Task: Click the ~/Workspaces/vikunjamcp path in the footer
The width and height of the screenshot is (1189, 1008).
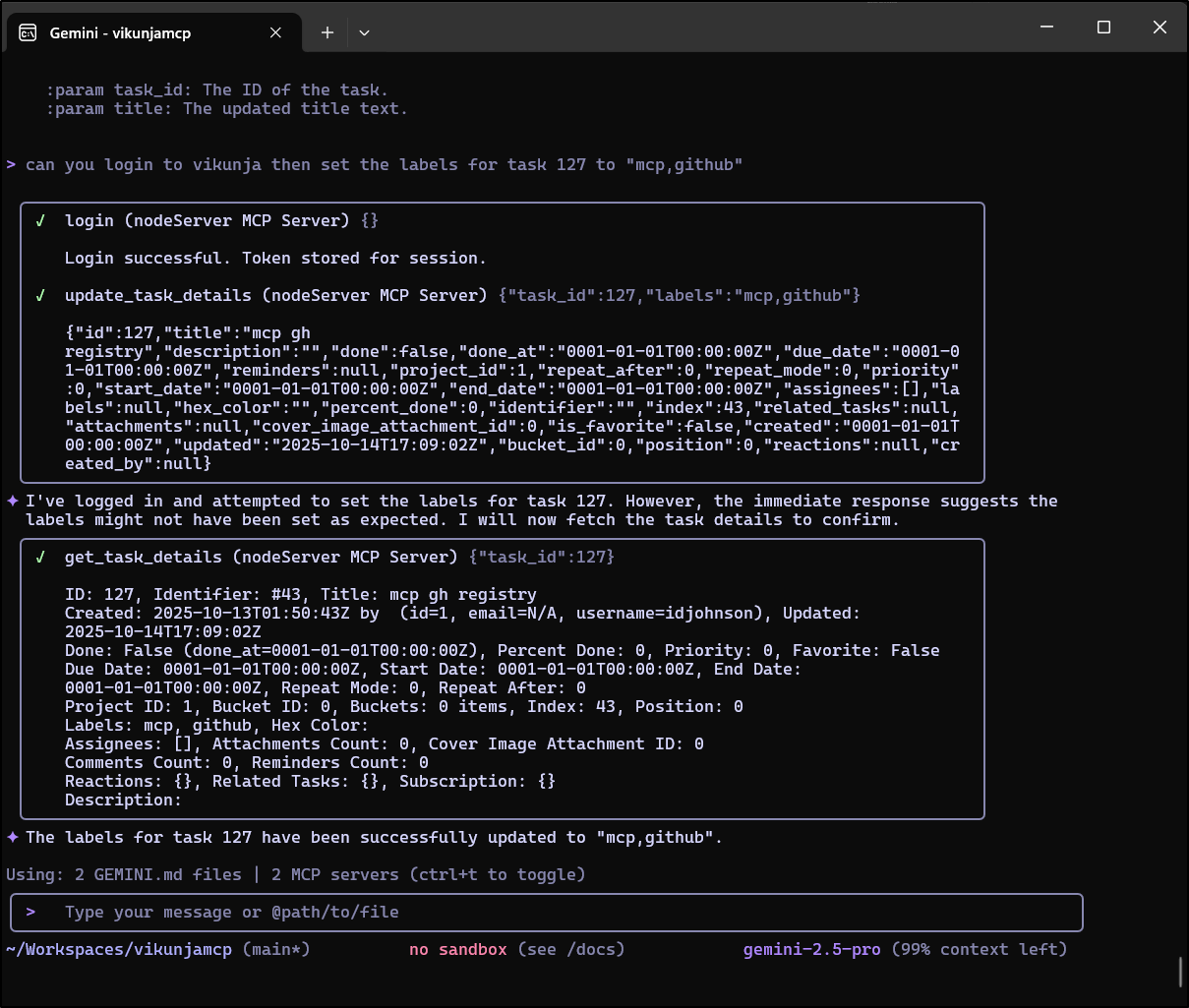Action: tap(119, 950)
